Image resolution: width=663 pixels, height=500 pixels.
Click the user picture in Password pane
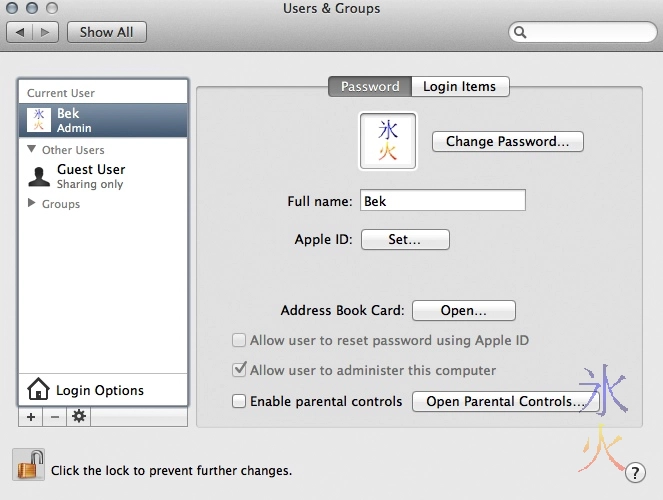click(388, 141)
